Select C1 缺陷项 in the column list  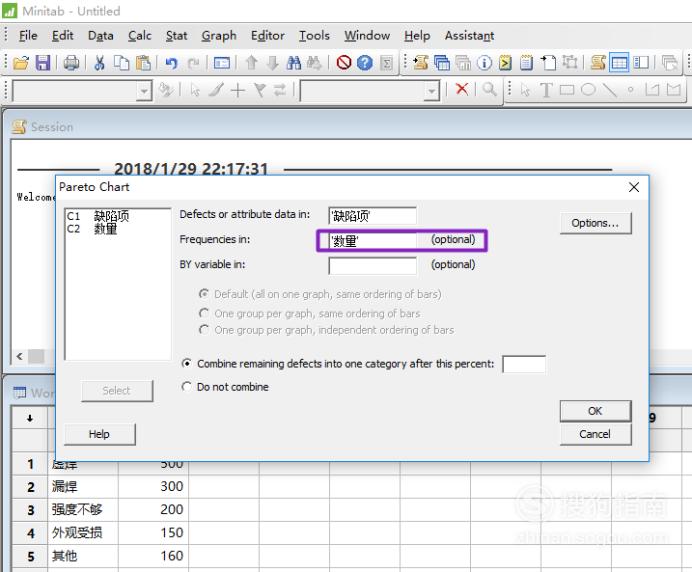click(x=98, y=216)
